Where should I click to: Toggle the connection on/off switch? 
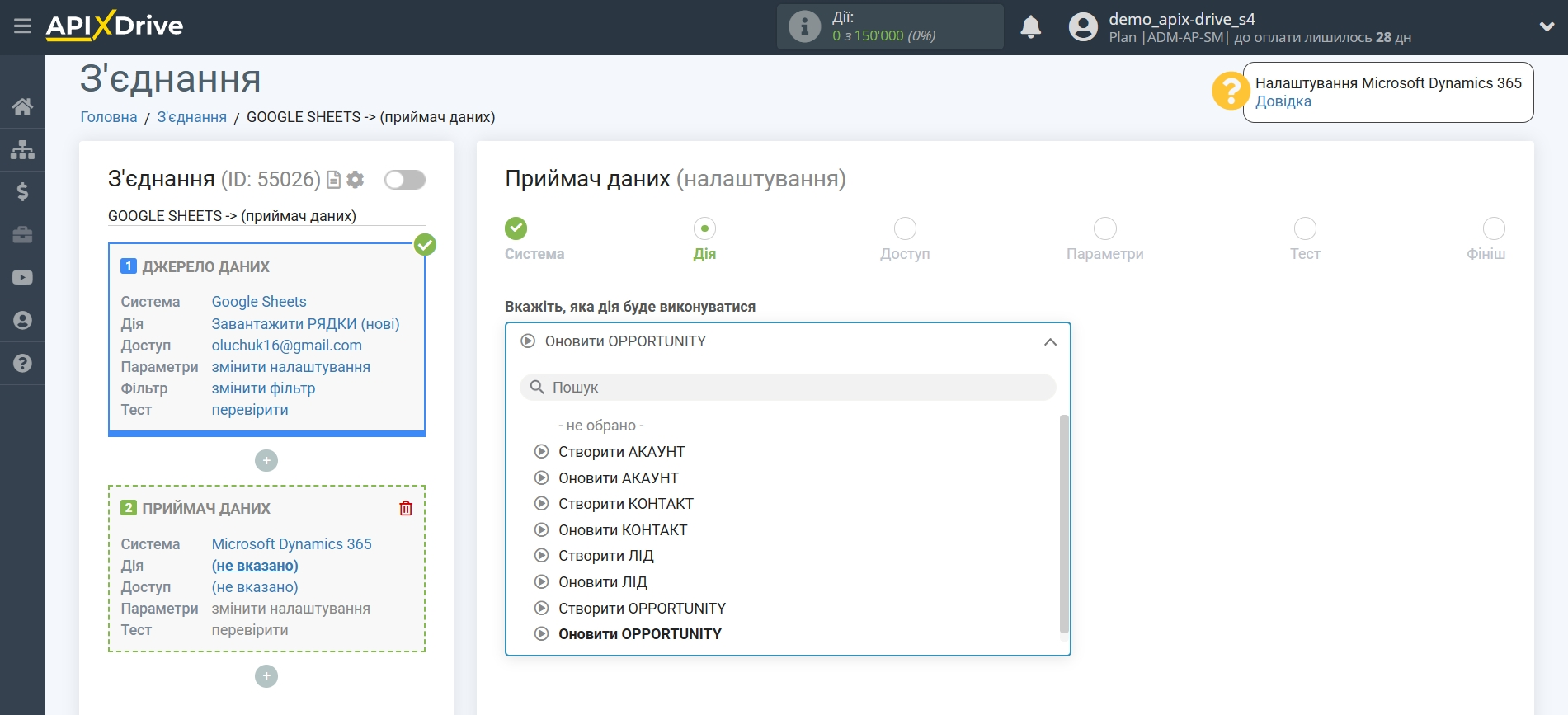[x=405, y=180]
